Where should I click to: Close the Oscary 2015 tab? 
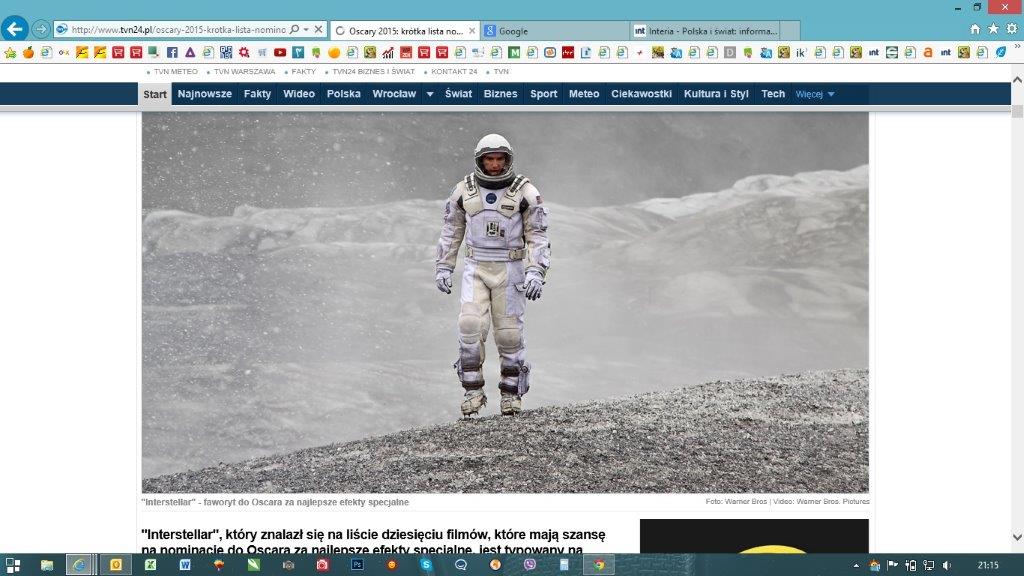tap(472, 31)
